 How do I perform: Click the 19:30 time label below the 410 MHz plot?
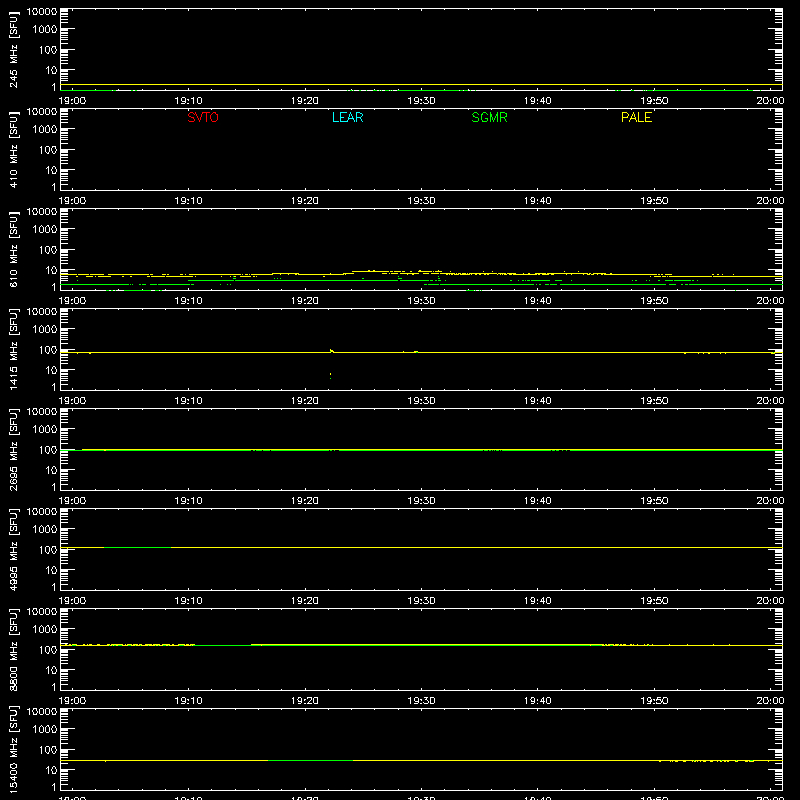click(x=421, y=201)
